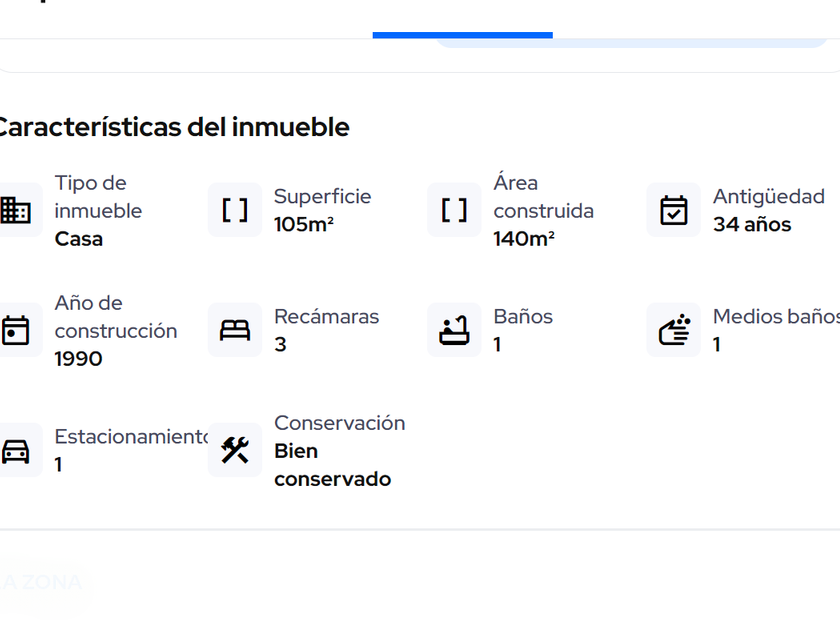Click the 'Casa' property type value
The width and height of the screenshot is (840, 630).
click(x=79, y=239)
